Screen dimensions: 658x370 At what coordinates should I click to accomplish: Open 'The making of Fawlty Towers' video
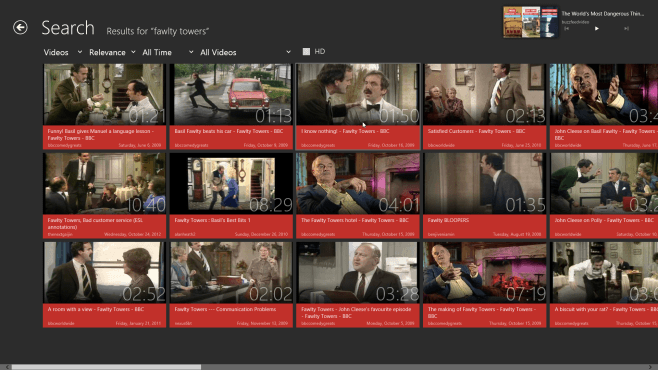485,284
